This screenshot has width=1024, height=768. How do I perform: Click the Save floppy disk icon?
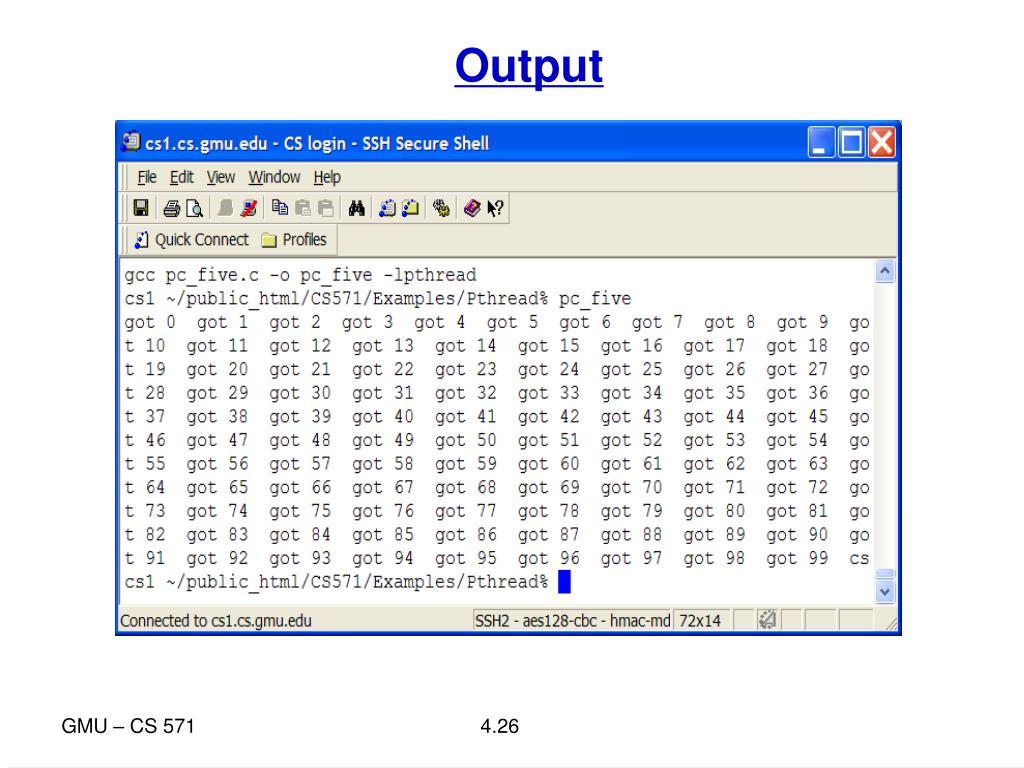click(140, 208)
